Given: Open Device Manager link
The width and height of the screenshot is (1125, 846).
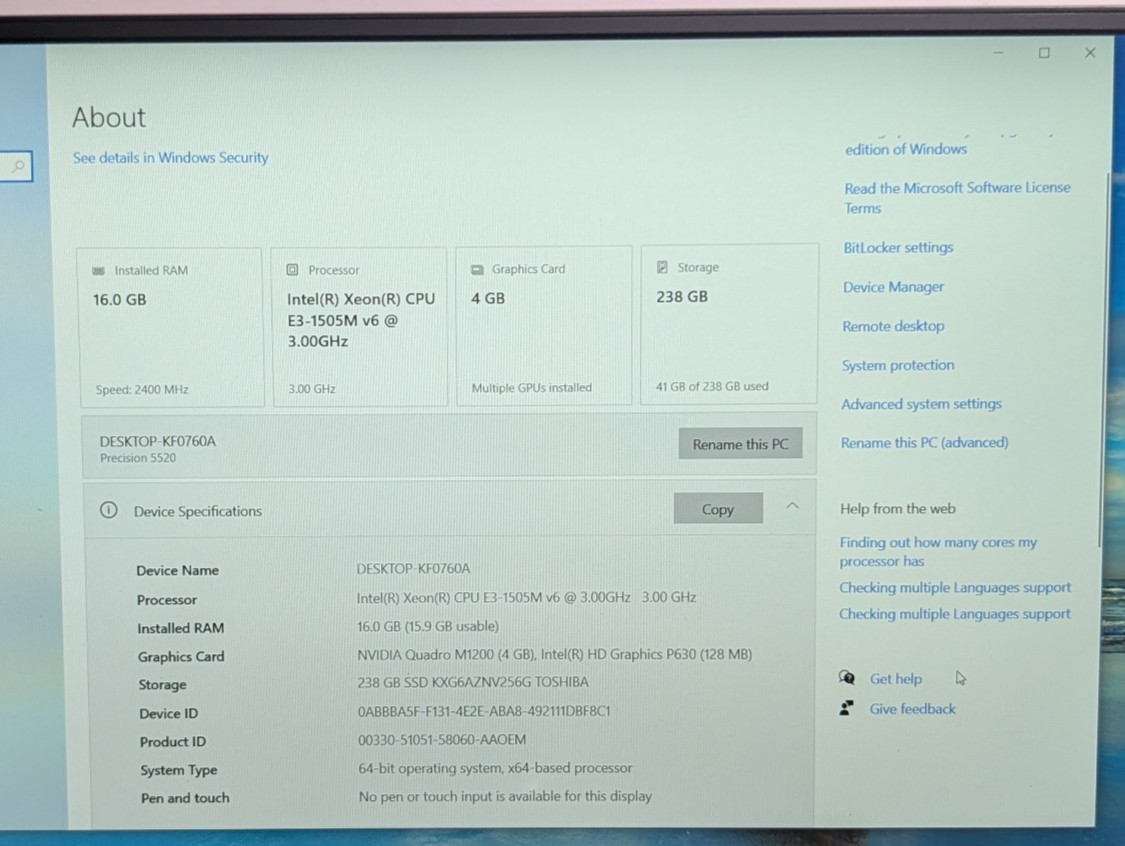Looking at the screenshot, I should pyautogui.click(x=893, y=287).
